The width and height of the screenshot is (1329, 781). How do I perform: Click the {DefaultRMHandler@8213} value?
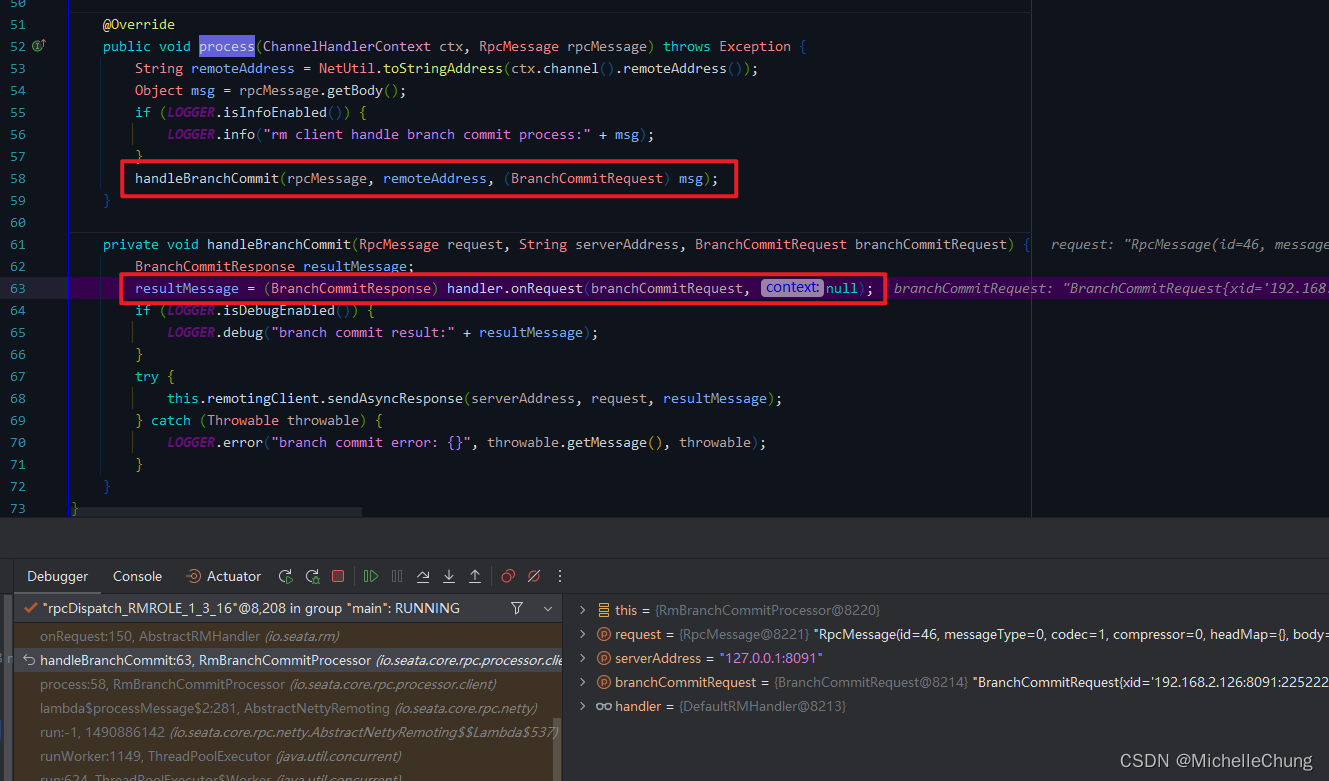click(x=762, y=706)
